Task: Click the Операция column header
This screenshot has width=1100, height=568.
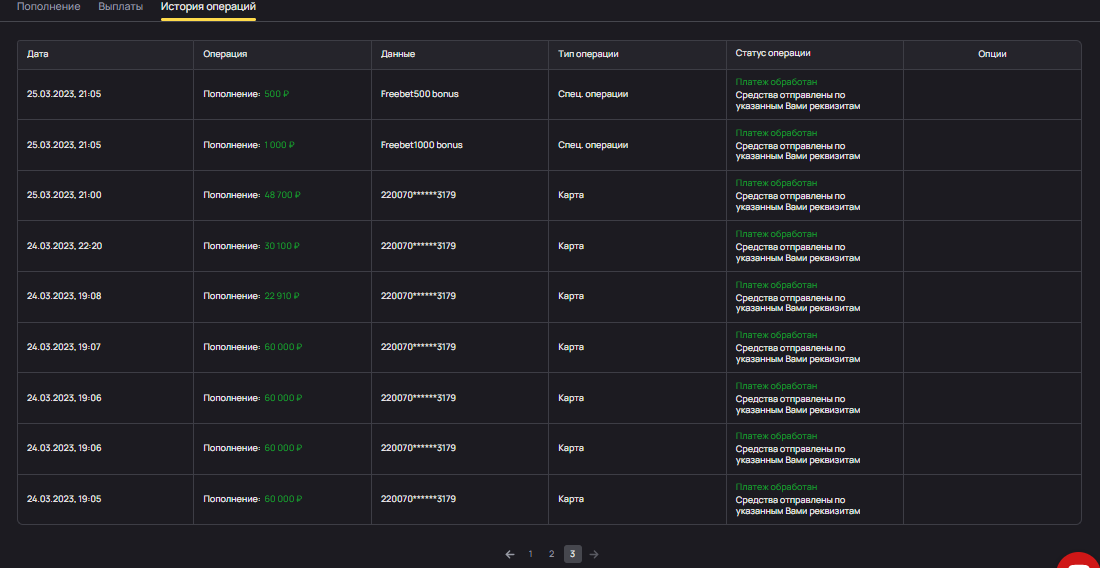Action: [224, 54]
